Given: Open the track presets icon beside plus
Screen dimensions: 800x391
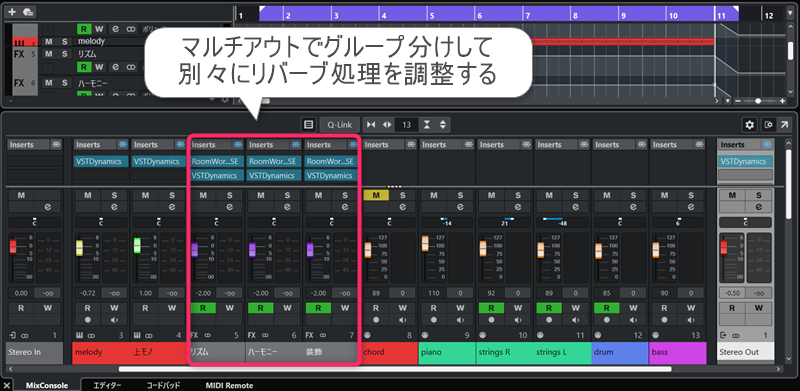Looking at the screenshot, I should [29, 11].
